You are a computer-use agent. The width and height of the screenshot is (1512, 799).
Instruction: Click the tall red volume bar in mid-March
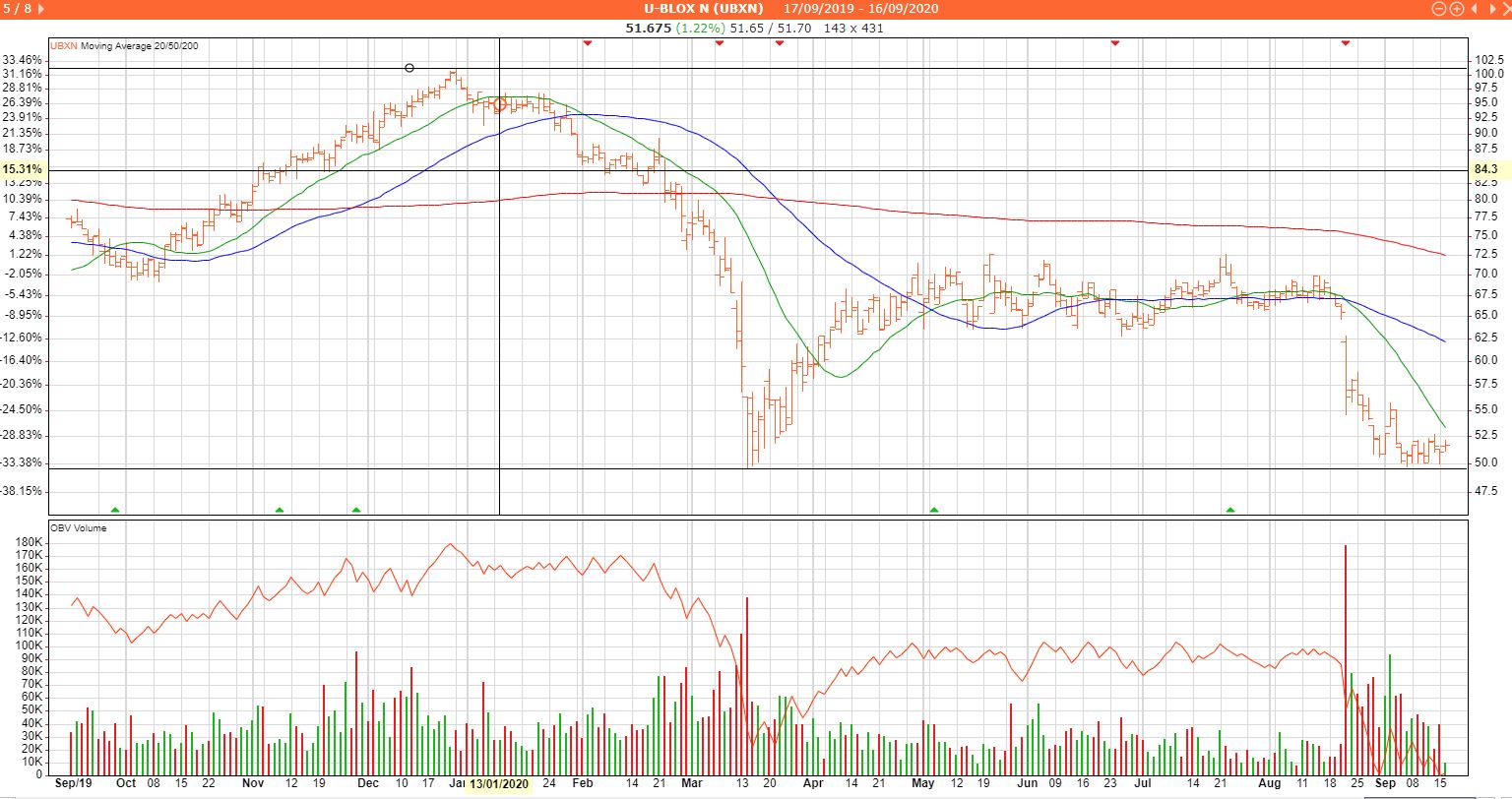click(x=748, y=686)
